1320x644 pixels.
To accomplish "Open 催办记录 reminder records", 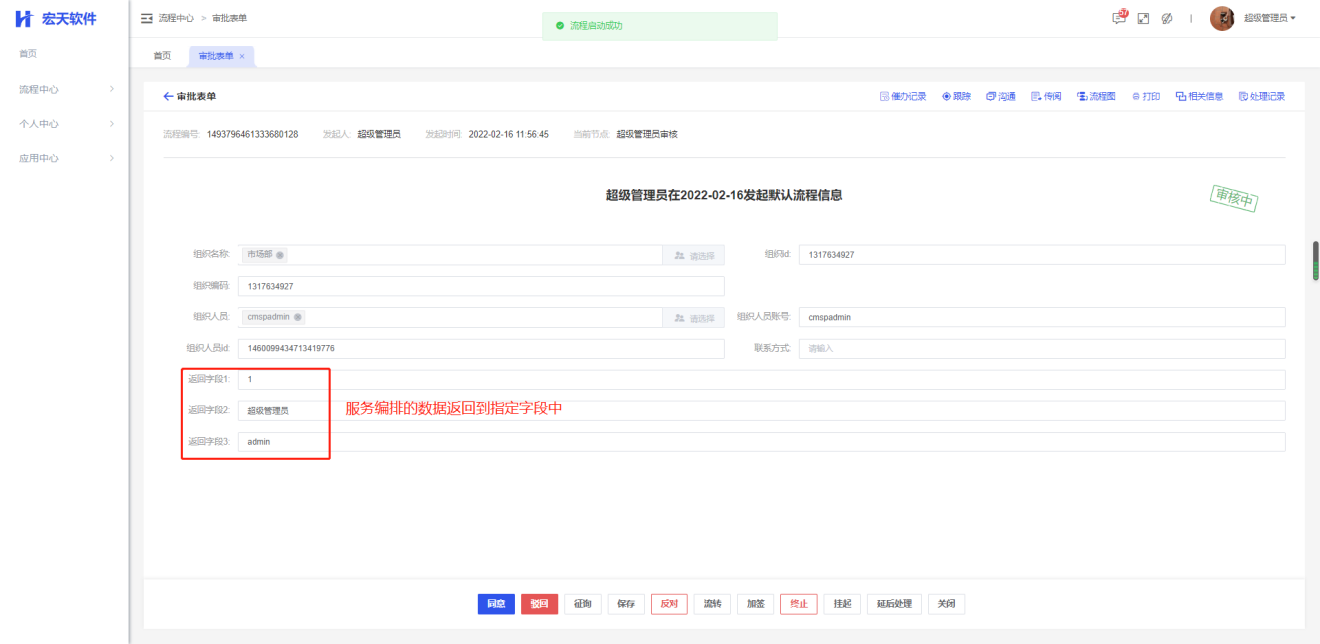I will click(902, 96).
